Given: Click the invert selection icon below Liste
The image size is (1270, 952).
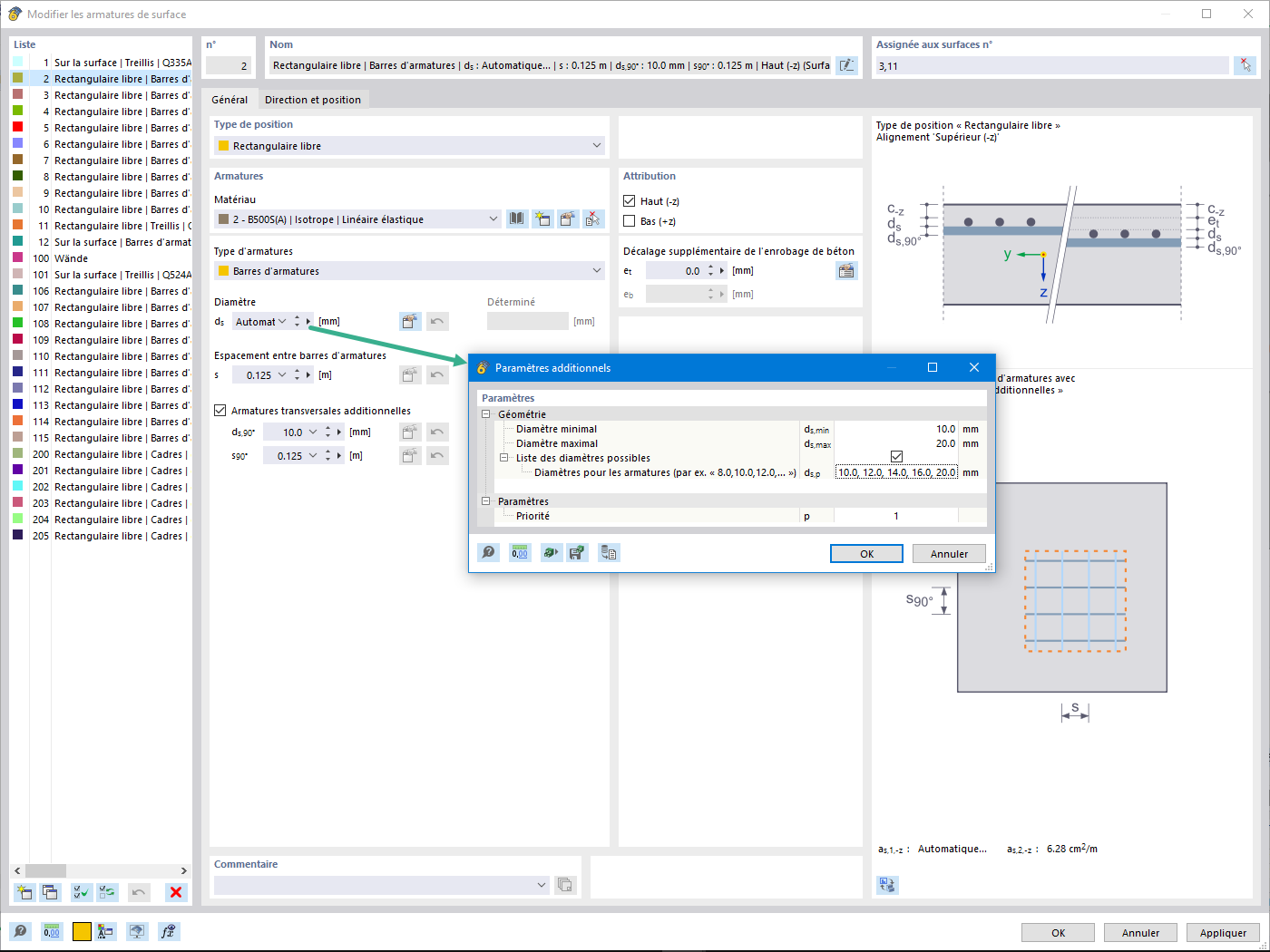Looking at the screenshot, I should [107, 892].
